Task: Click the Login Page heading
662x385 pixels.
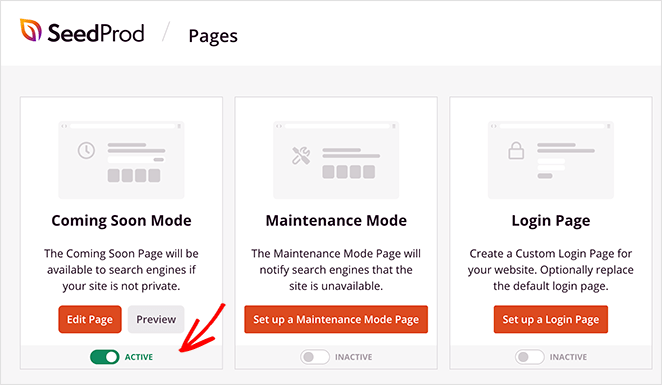Action: coord(551,221)
